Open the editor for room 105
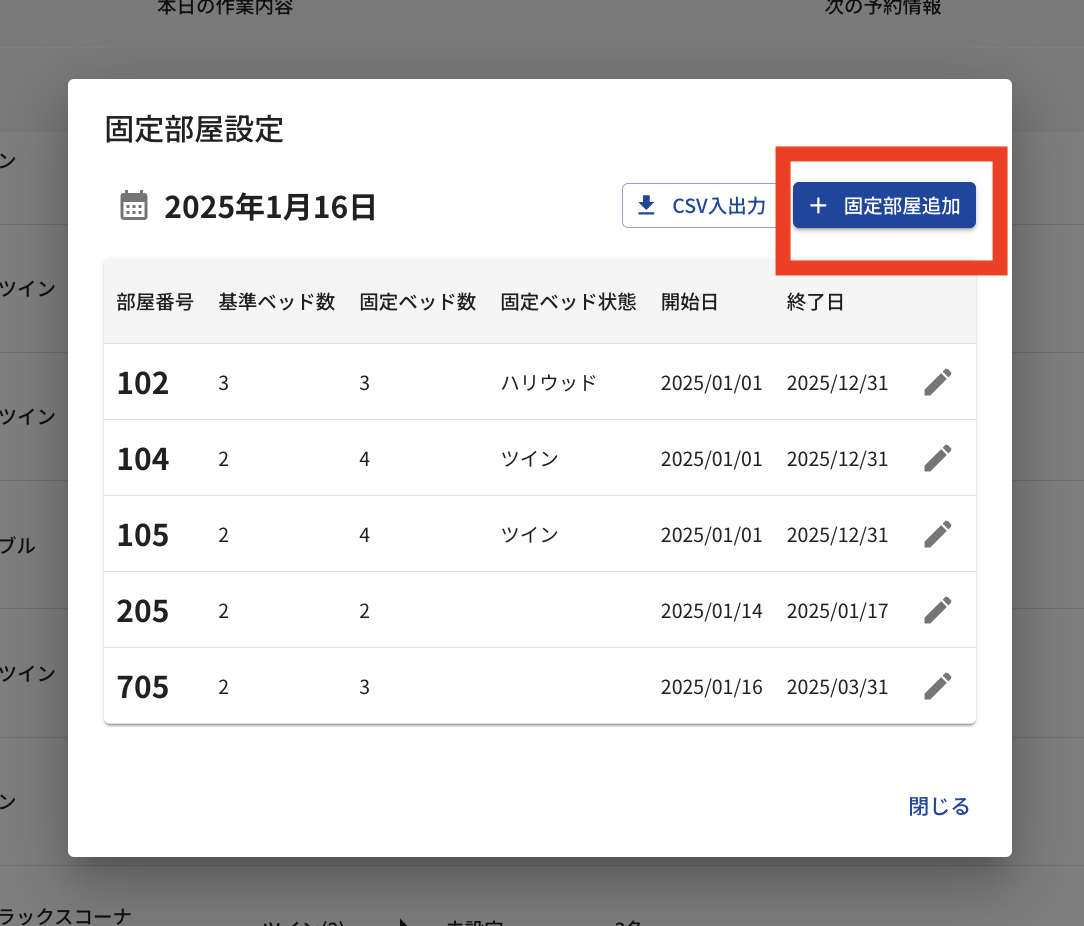Screen dimensions: 1084x926 [x=937, y=534]
